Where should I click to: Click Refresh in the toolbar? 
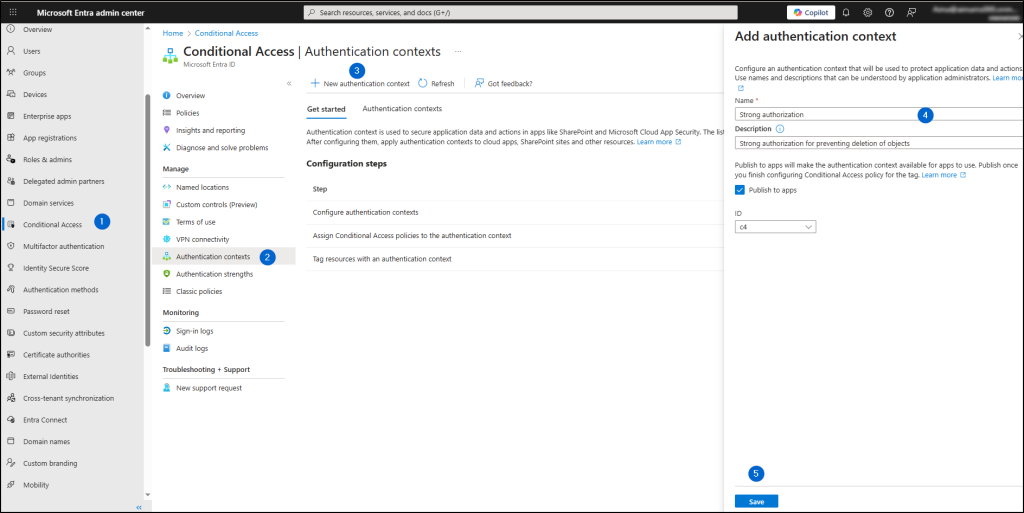tap(436, 84)
